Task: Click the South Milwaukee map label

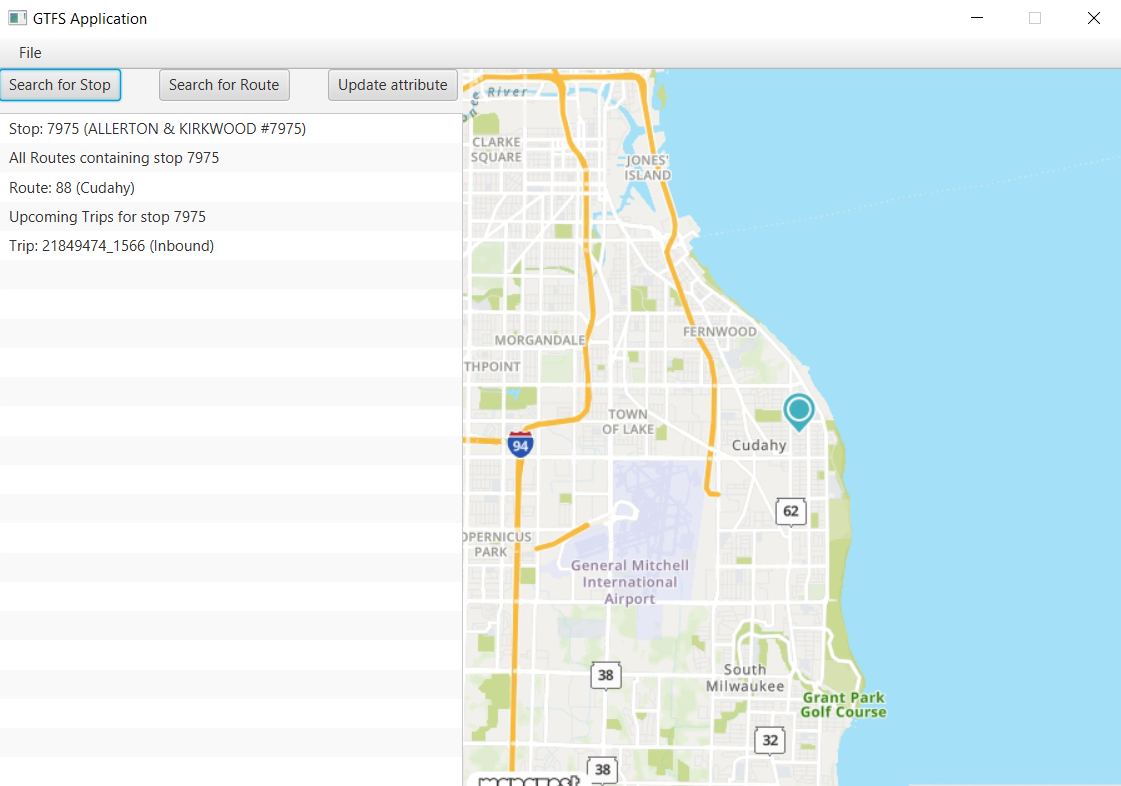Action: [x=745, y=678]
